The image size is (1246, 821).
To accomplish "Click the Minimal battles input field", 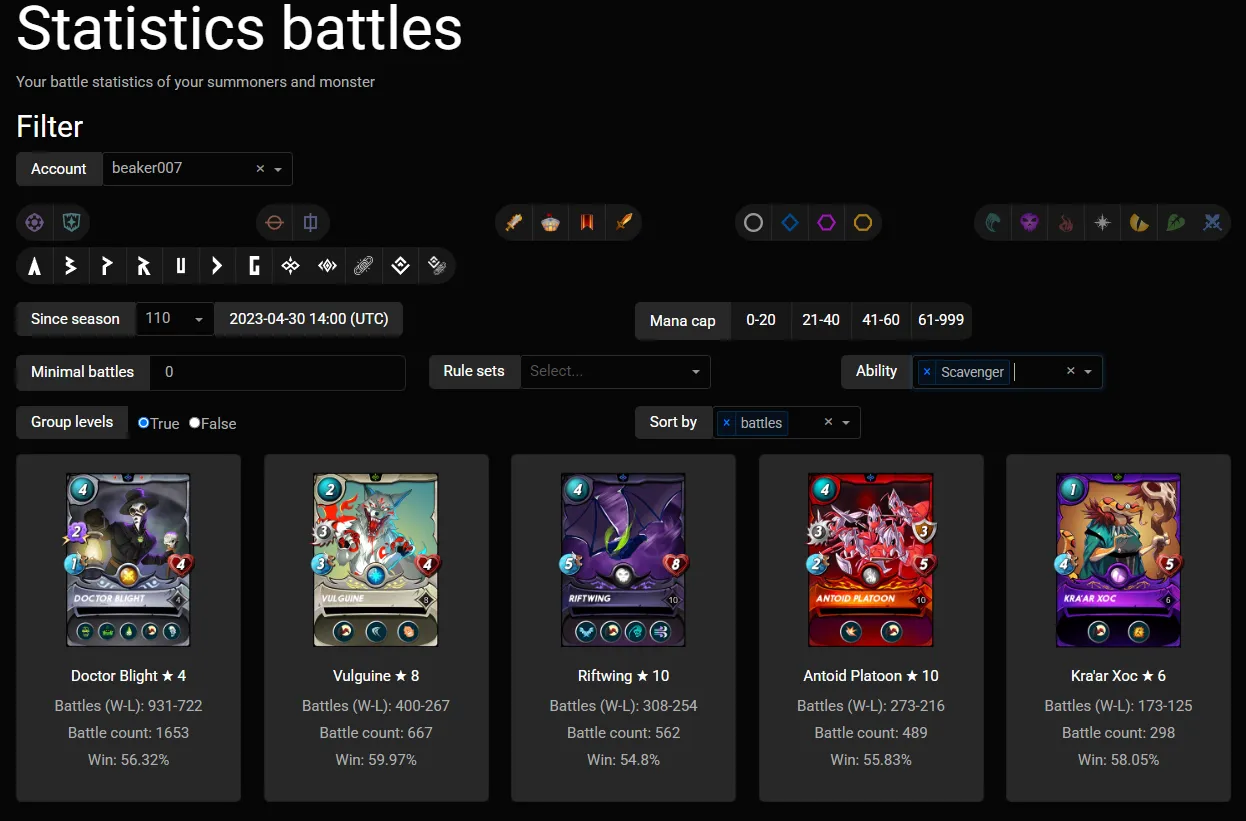I will pos(277,372).
